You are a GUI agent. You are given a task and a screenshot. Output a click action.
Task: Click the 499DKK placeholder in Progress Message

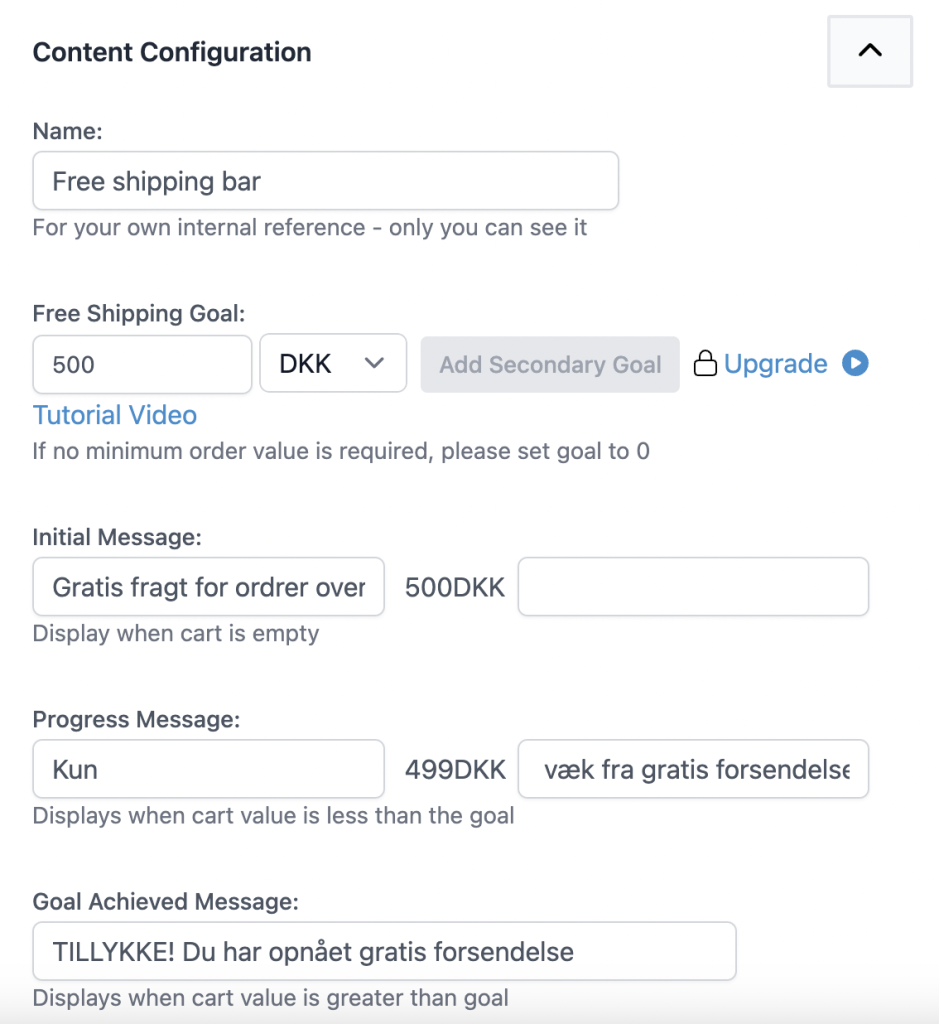click(455, 769)
